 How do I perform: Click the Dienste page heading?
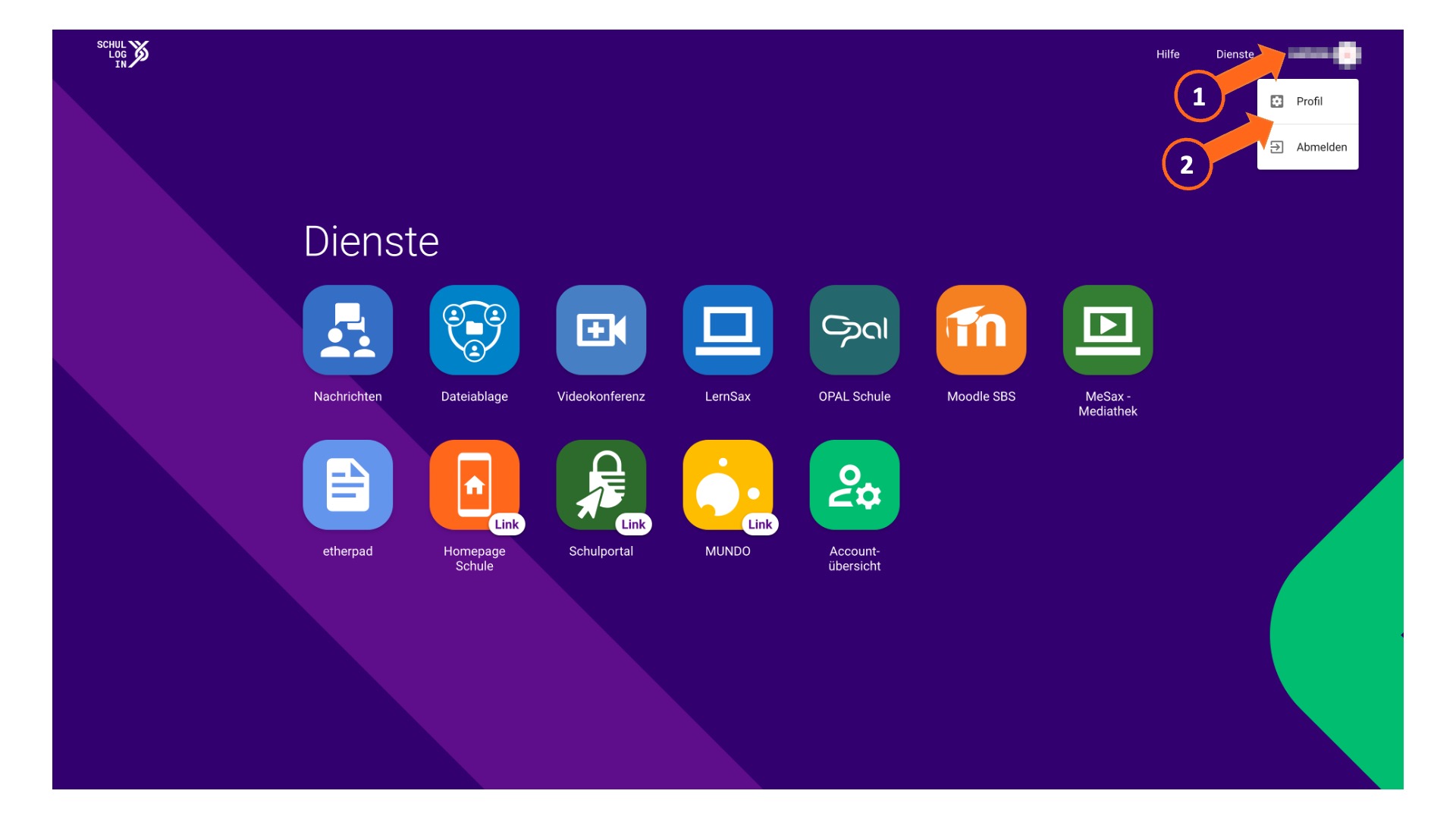(x=371, y=241)
